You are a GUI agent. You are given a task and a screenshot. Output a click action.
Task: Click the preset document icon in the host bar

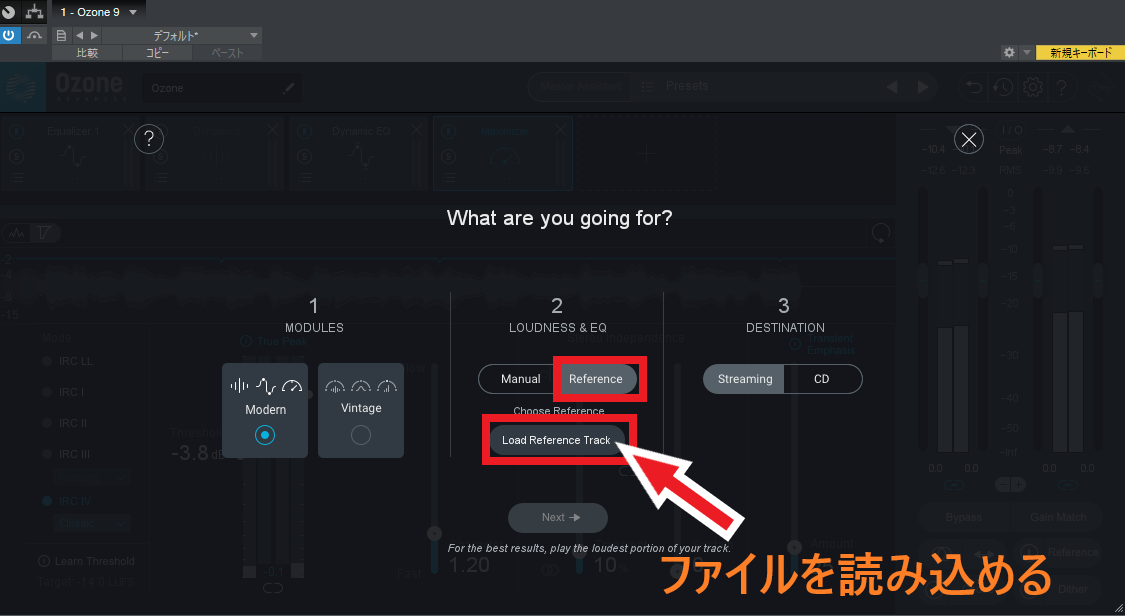coord(62,35)
